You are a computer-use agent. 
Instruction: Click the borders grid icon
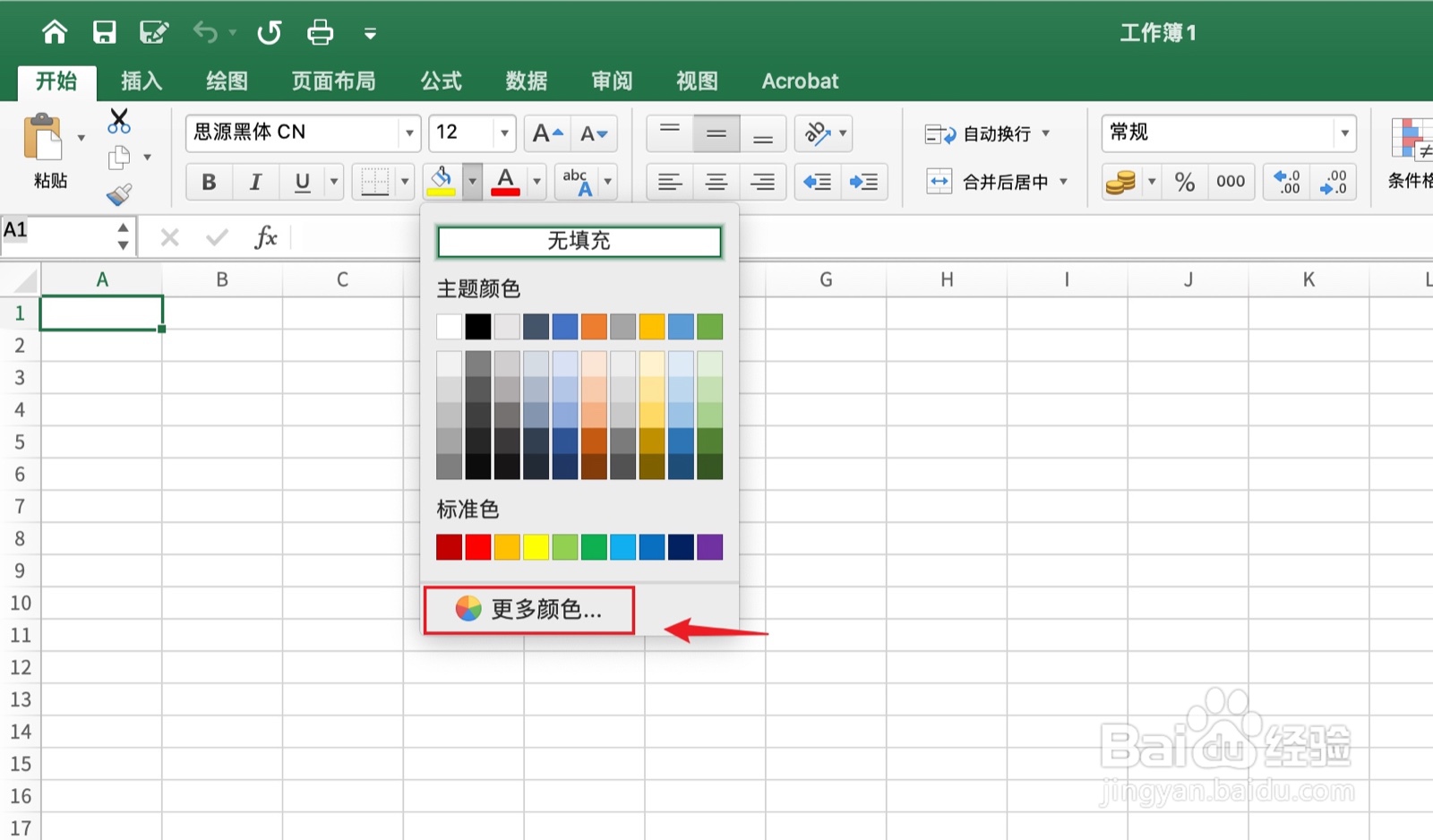[x=374, y=181]
